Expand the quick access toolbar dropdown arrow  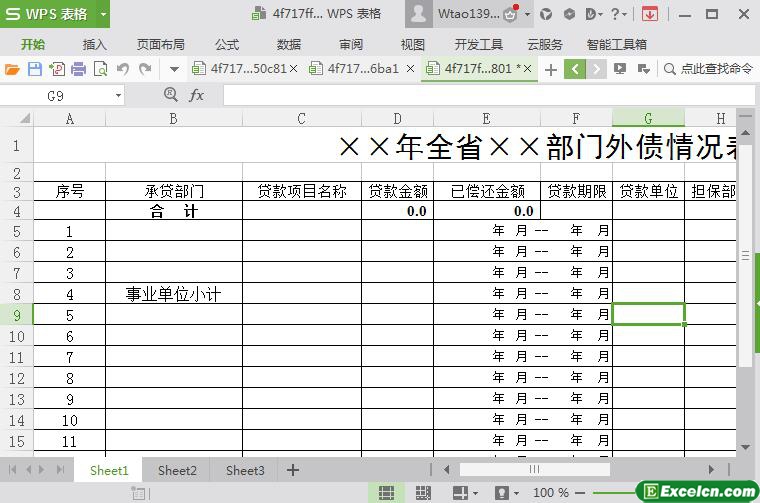coord(174,69)
